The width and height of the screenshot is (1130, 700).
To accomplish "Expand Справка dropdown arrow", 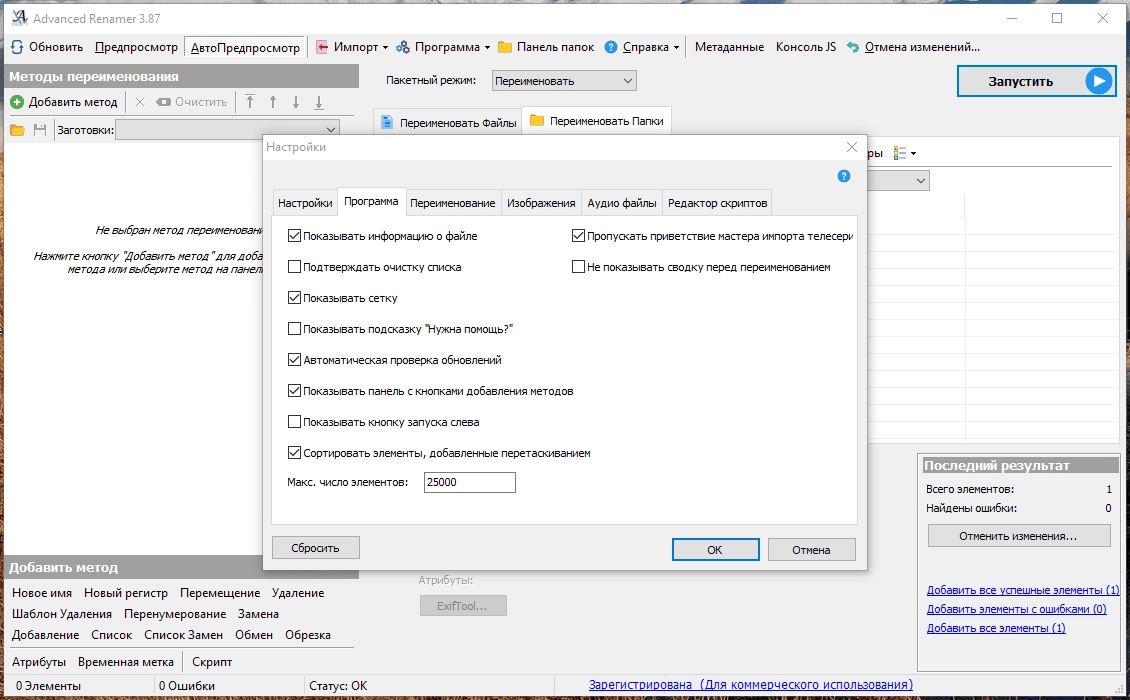I will pyautogui.click(x=676, y=48).
